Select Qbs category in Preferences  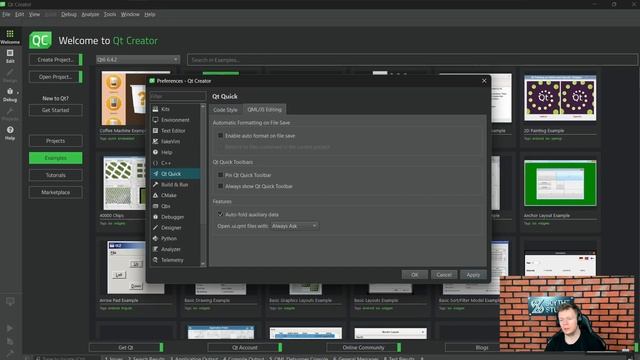pos(175,206)
